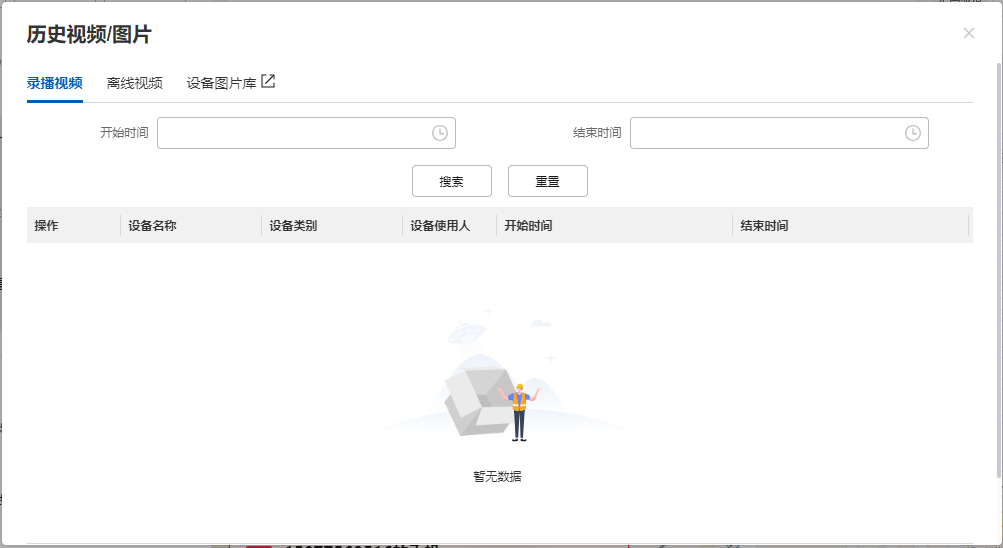
Task: Click the 历史视频/图片 dialog title
Action: (89, 35)
